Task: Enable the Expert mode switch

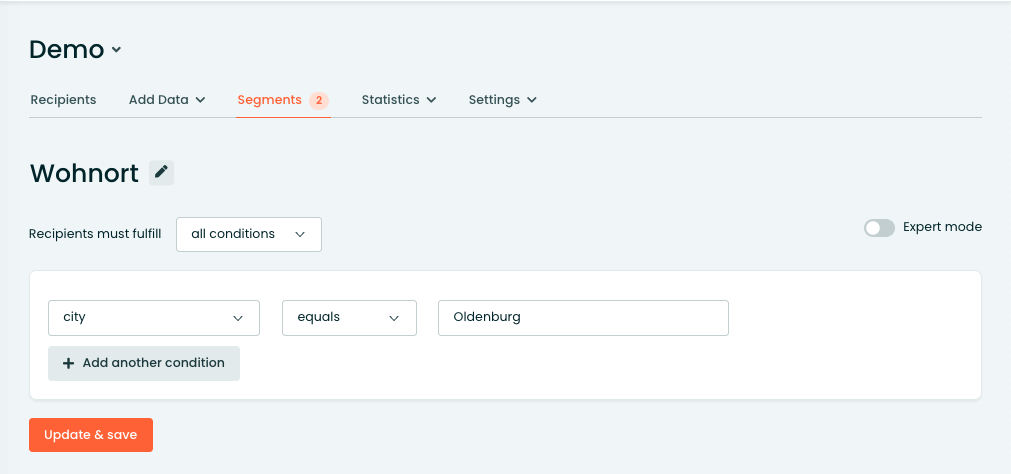Action: pyautogui.click(x=879, y=228)
